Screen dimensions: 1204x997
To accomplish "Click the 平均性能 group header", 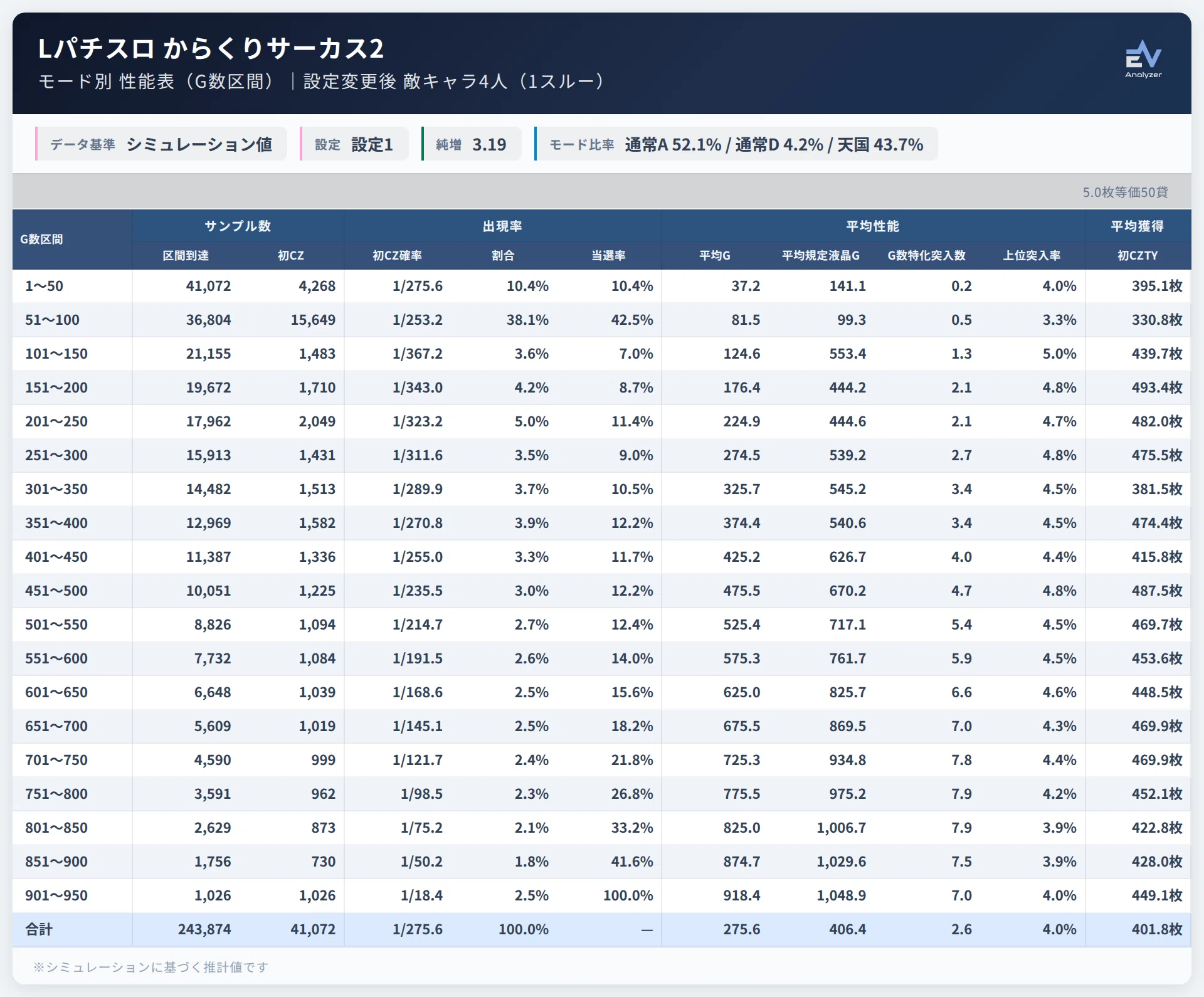I will click(872, 226).
